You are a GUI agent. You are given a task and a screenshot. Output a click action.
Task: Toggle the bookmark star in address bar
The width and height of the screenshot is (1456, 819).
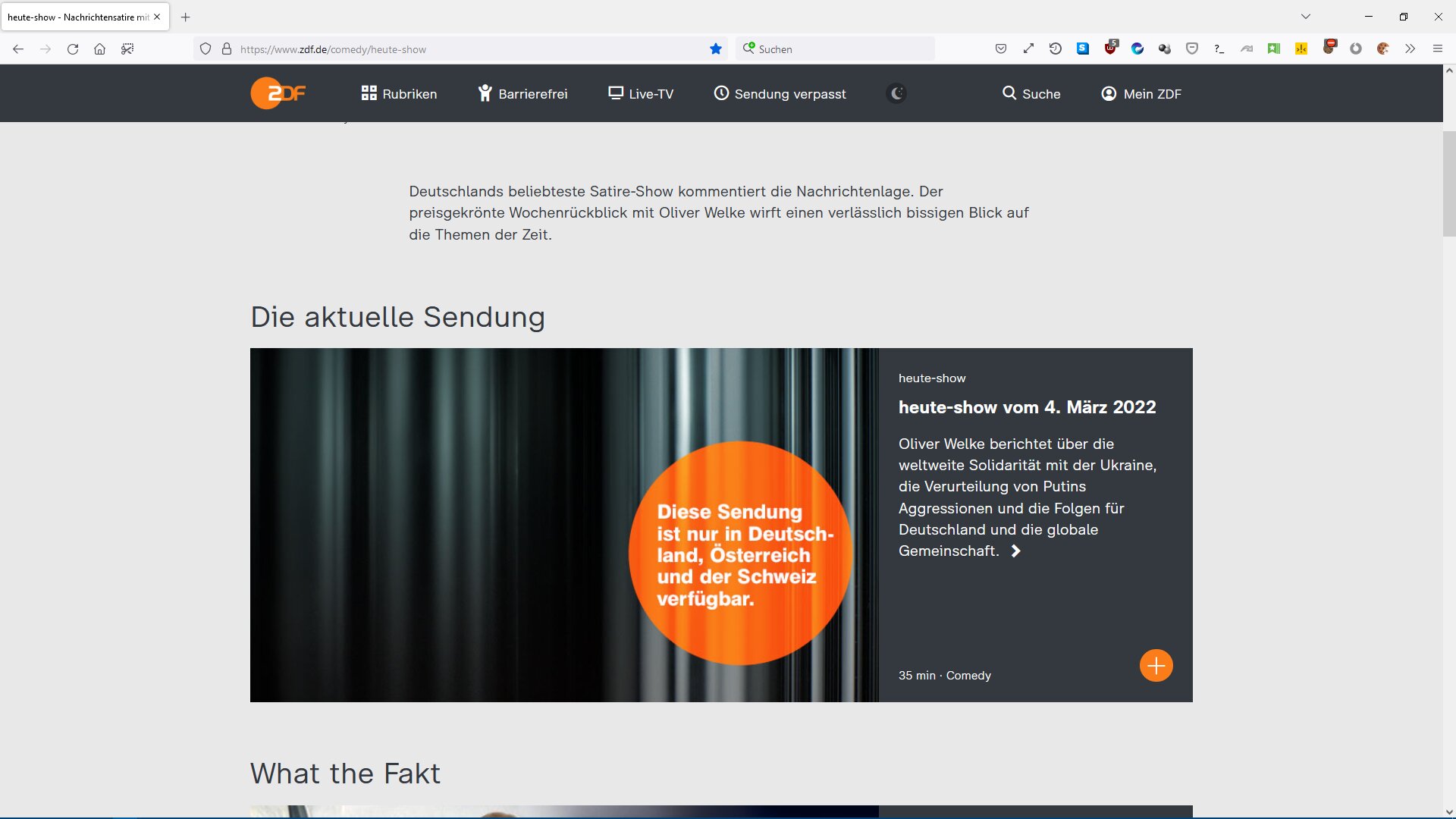click(x=715, y=49)
